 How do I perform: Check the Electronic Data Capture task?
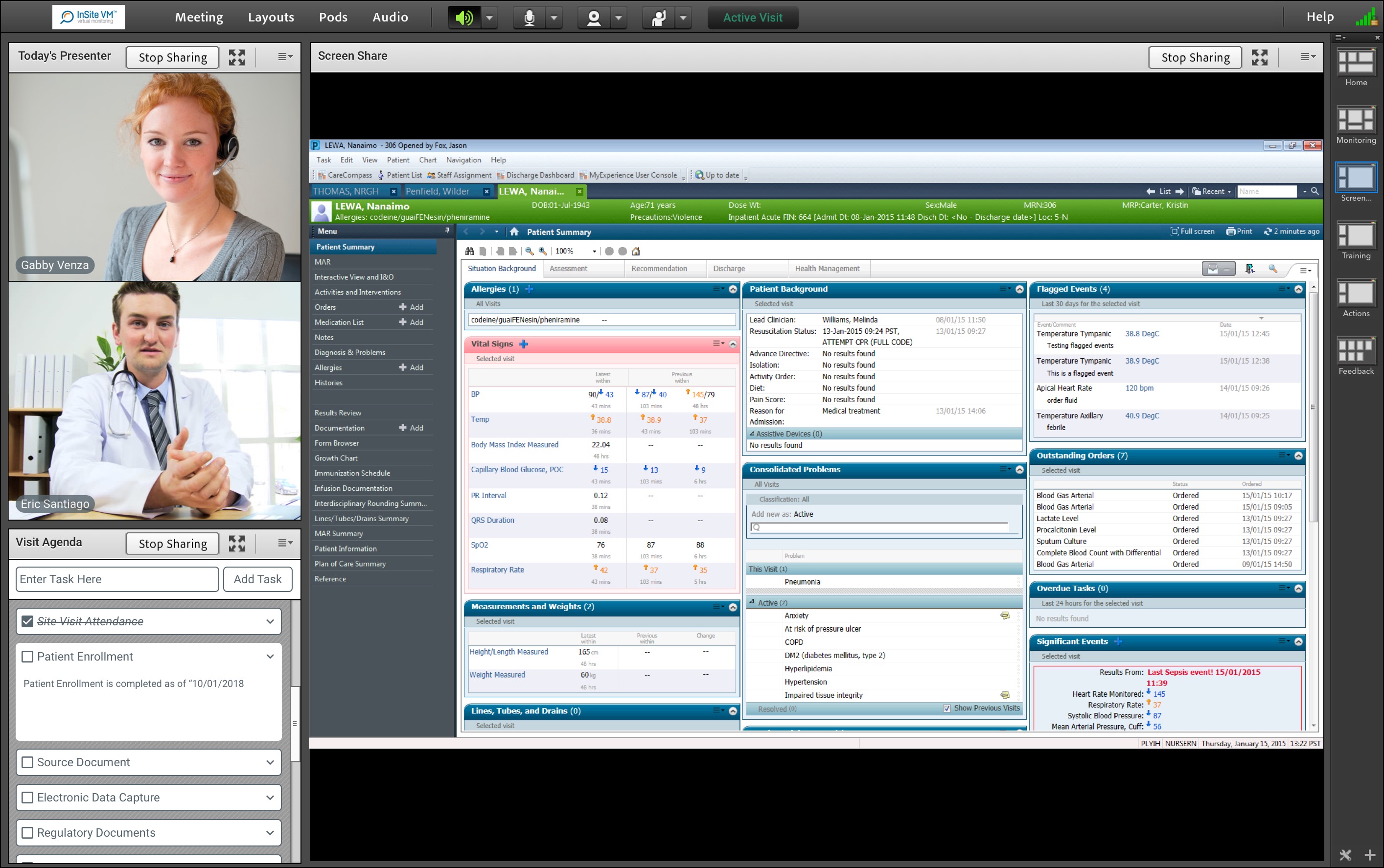tap(27, 798)
